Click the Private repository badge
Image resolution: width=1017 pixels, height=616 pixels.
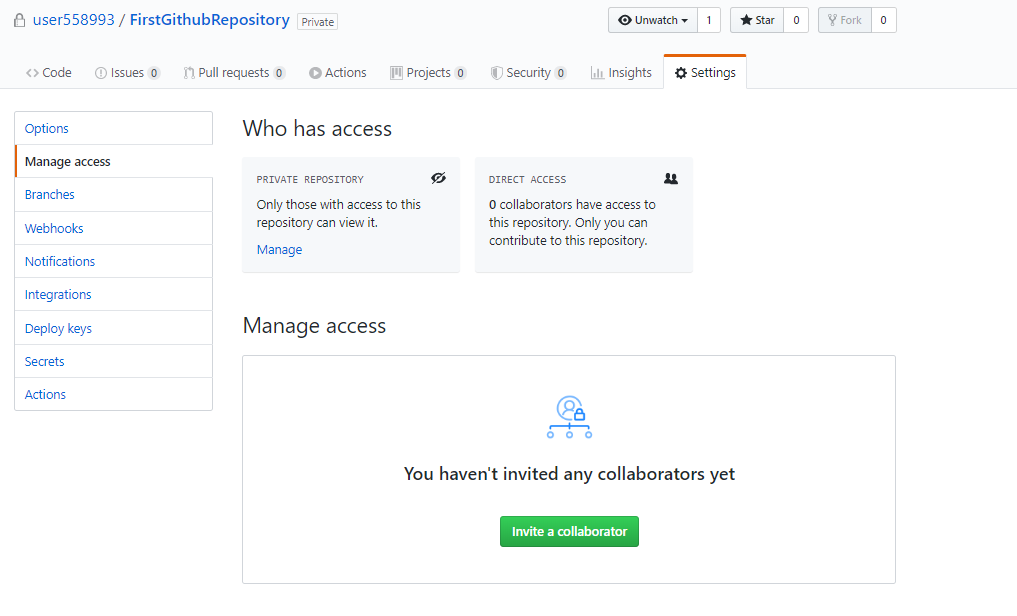(x=318, y=21)
